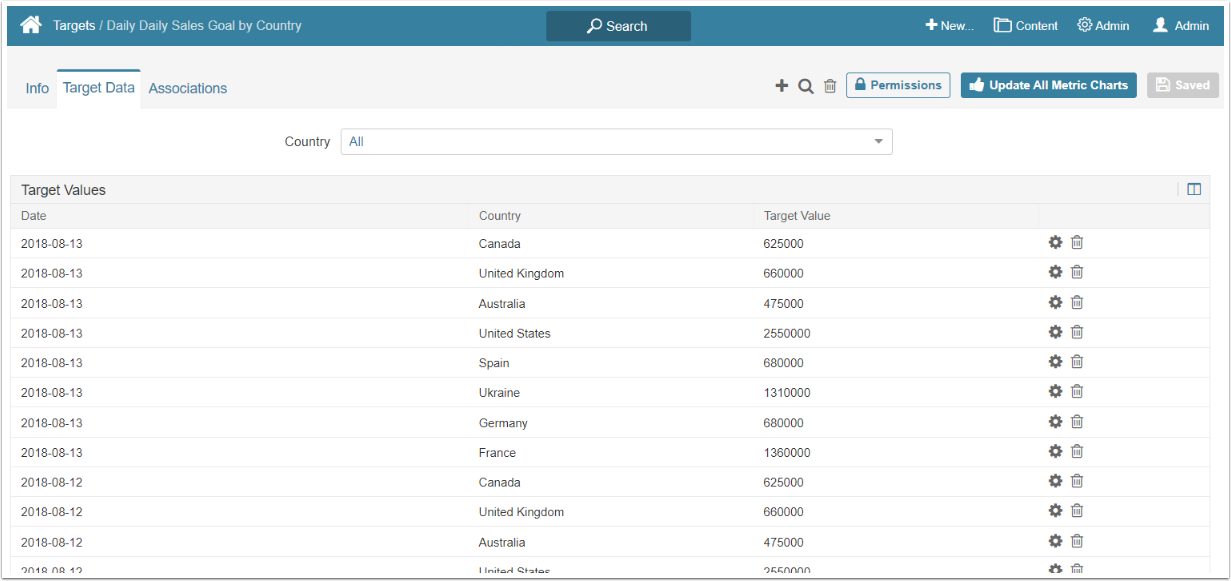Click trash icon in the France row
This screenshot has width=1231, height=581.
[1077, 451]
